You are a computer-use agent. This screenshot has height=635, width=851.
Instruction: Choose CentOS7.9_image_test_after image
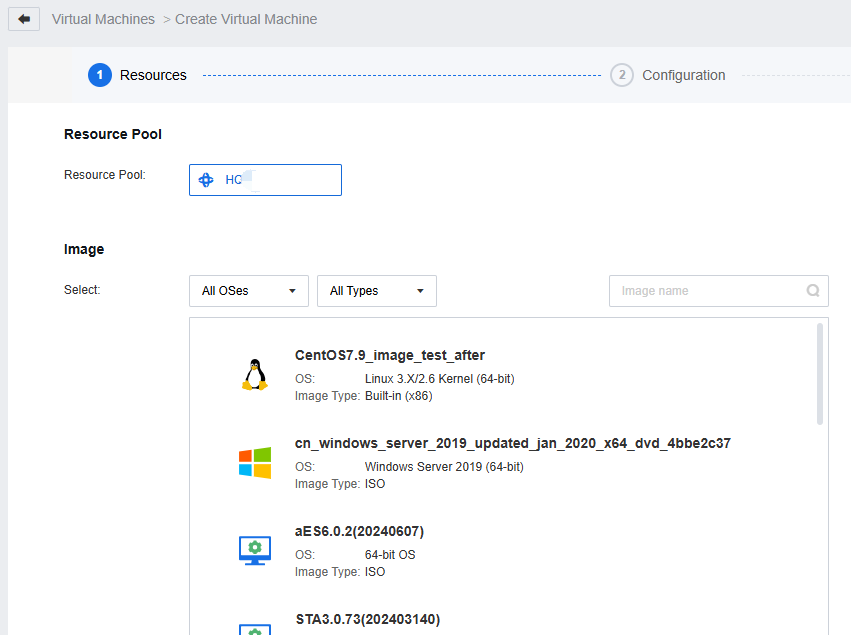[390, 355]
